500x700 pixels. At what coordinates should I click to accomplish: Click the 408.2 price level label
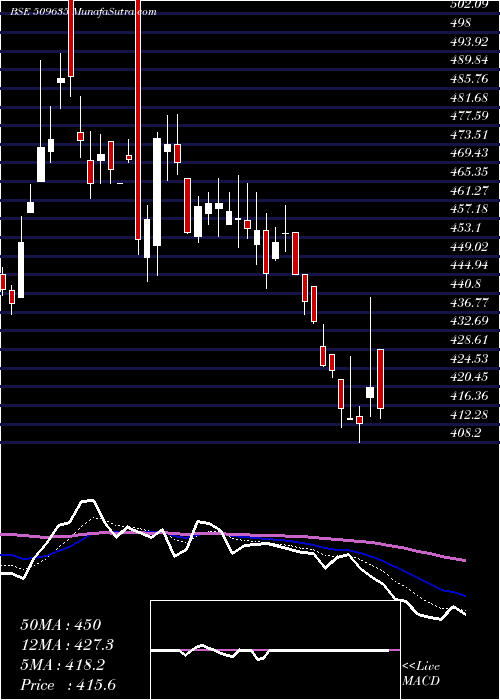pos(464,433)
